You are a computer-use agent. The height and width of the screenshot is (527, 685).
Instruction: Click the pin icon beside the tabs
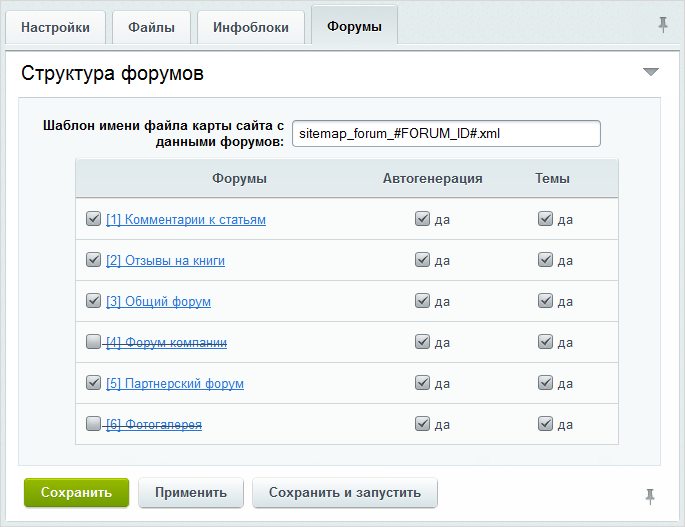(662, 25)
